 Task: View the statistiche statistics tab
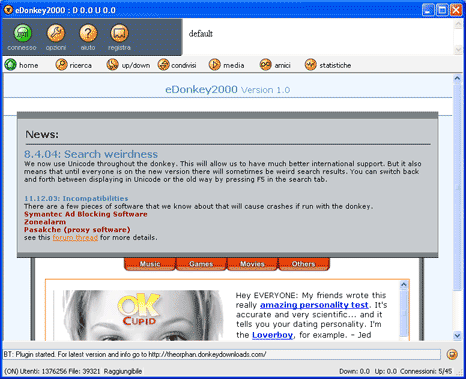click(x=328, y=65)
